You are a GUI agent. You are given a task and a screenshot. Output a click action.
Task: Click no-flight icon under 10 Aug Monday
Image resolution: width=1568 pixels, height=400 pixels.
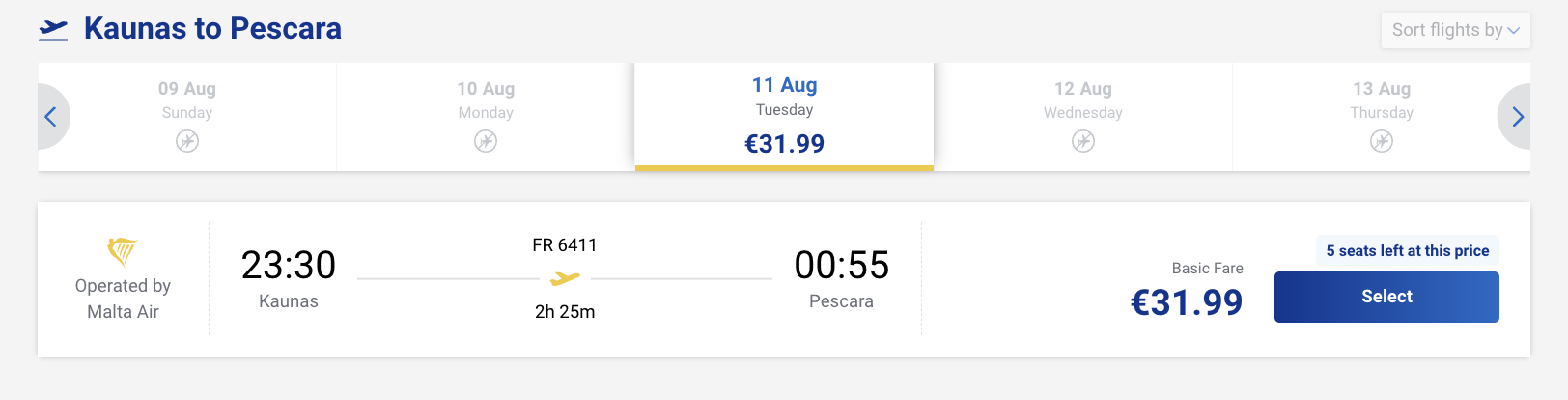coord(486,142)
